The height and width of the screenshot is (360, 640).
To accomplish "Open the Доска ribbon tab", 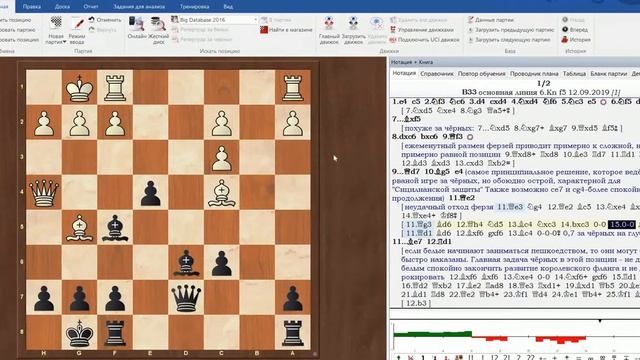I will (x=62, y=7).
